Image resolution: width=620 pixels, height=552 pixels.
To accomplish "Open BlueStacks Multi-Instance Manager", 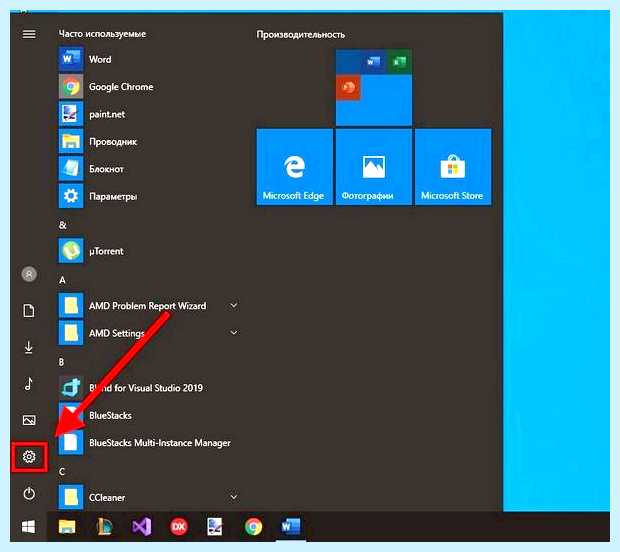I will pos(150,442).
